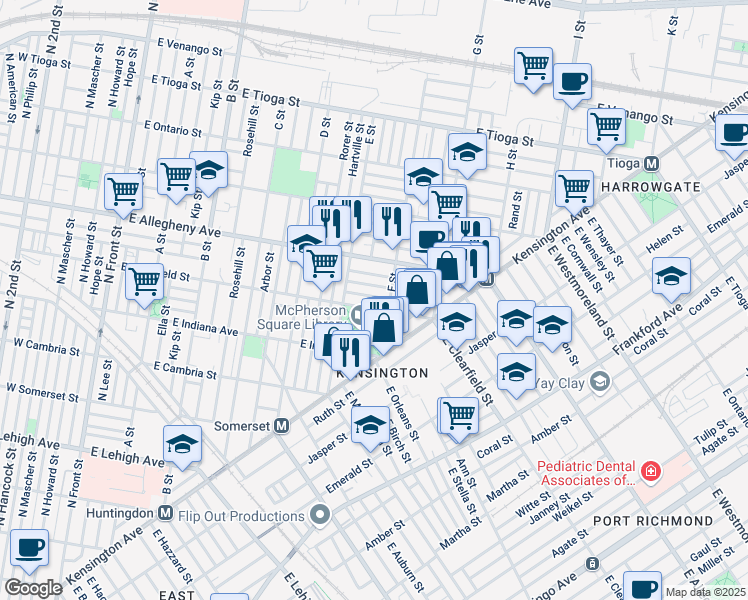748x600 pixels.
Task: Click the coffee cup marker near N Hancock St
Action: 30,552
